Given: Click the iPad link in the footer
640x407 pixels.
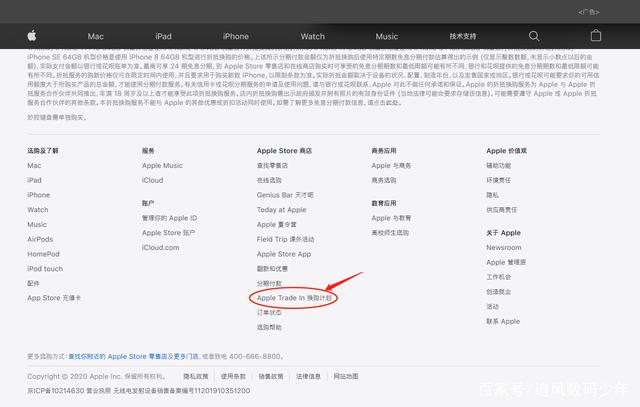Looking at the screenshot, I should pos(34,180).
